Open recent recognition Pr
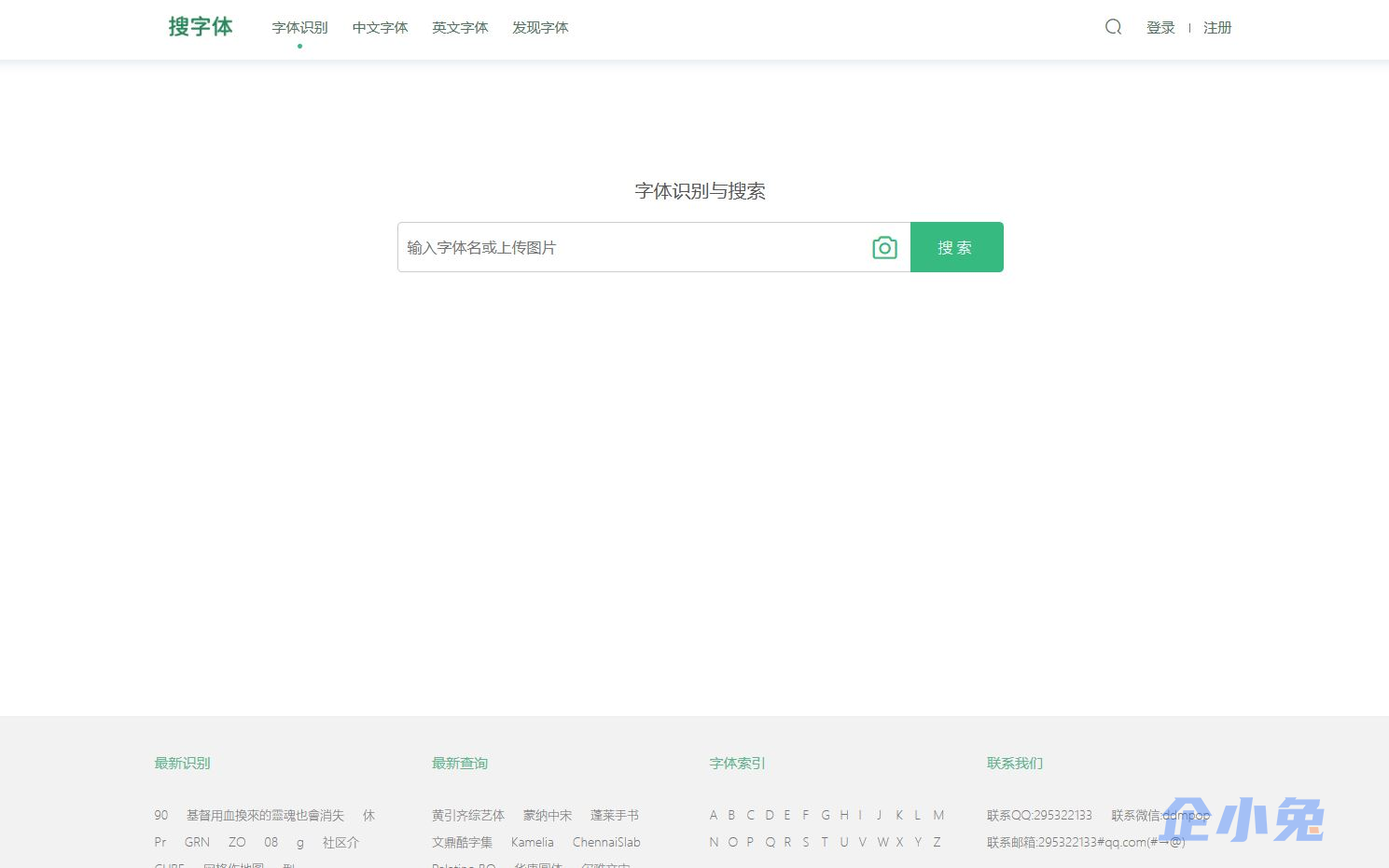The image size is (1389, 868). click(160, 843)
